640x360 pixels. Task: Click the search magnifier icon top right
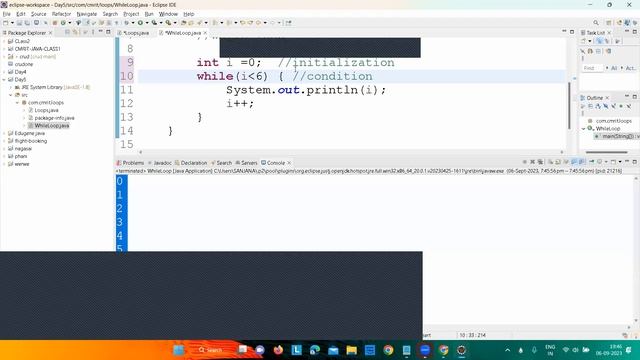click(x=596, y=23)
